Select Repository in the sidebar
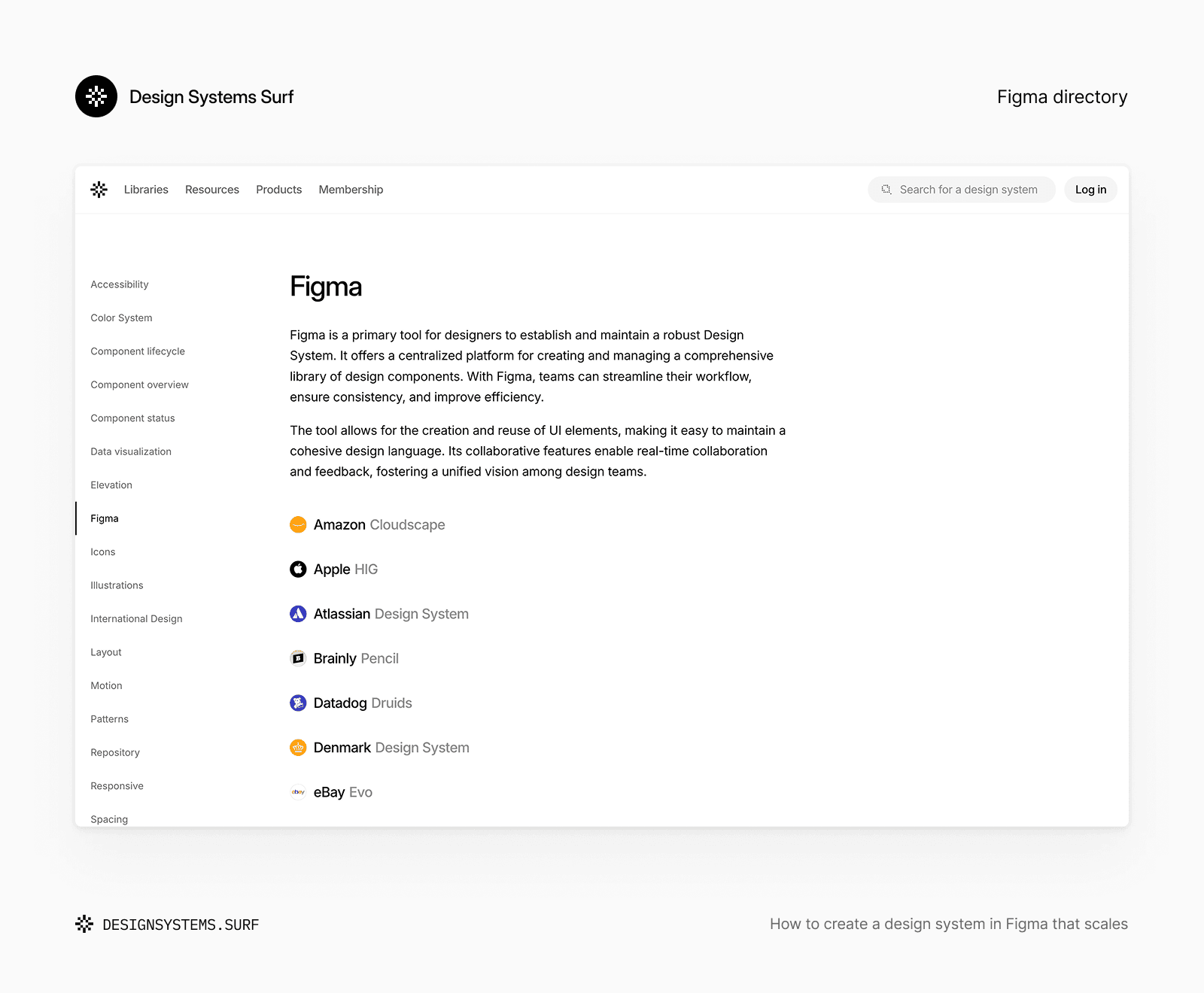 pyautogui.click(x=115, y=752)
